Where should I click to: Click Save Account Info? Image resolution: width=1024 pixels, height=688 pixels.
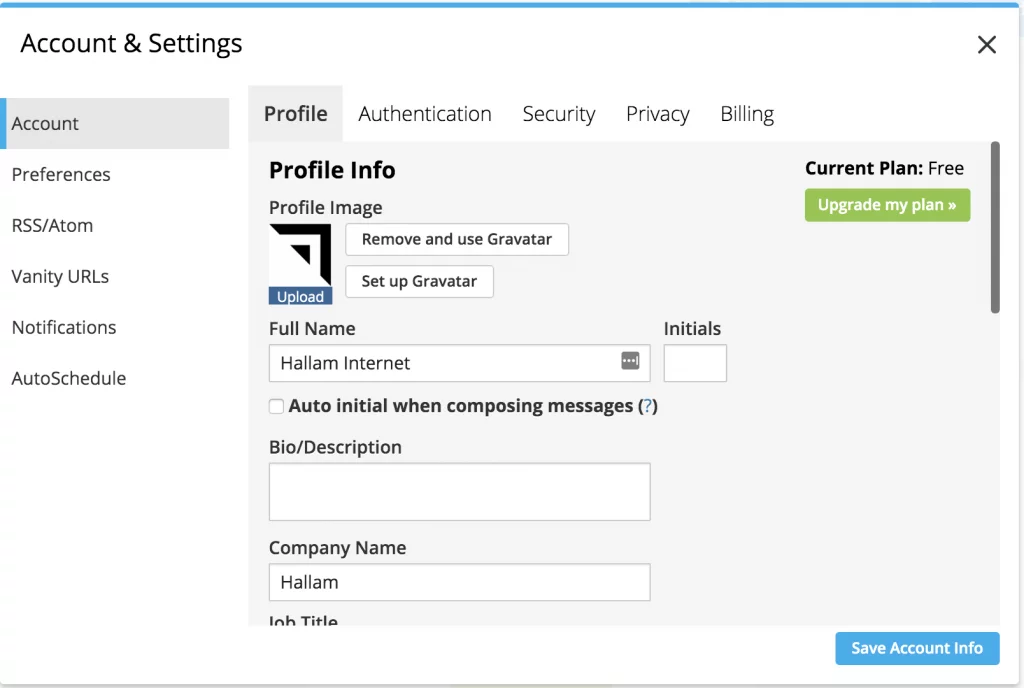pyautogui.click(x=916, y=648)
